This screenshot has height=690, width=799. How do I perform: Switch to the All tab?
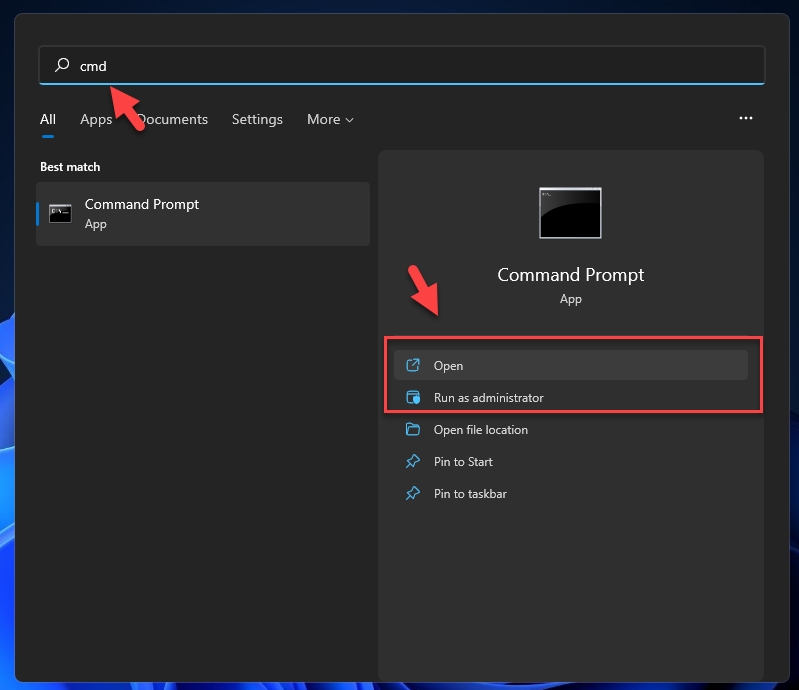click(x=48, y=119)
